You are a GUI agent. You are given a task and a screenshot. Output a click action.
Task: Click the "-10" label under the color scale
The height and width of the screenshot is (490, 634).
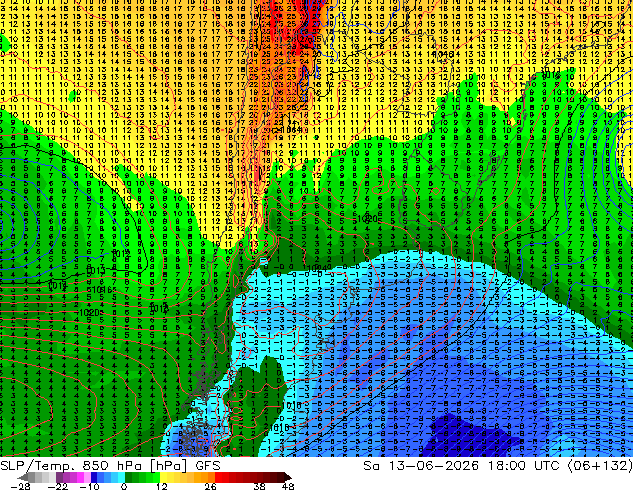tap(89, 486)
